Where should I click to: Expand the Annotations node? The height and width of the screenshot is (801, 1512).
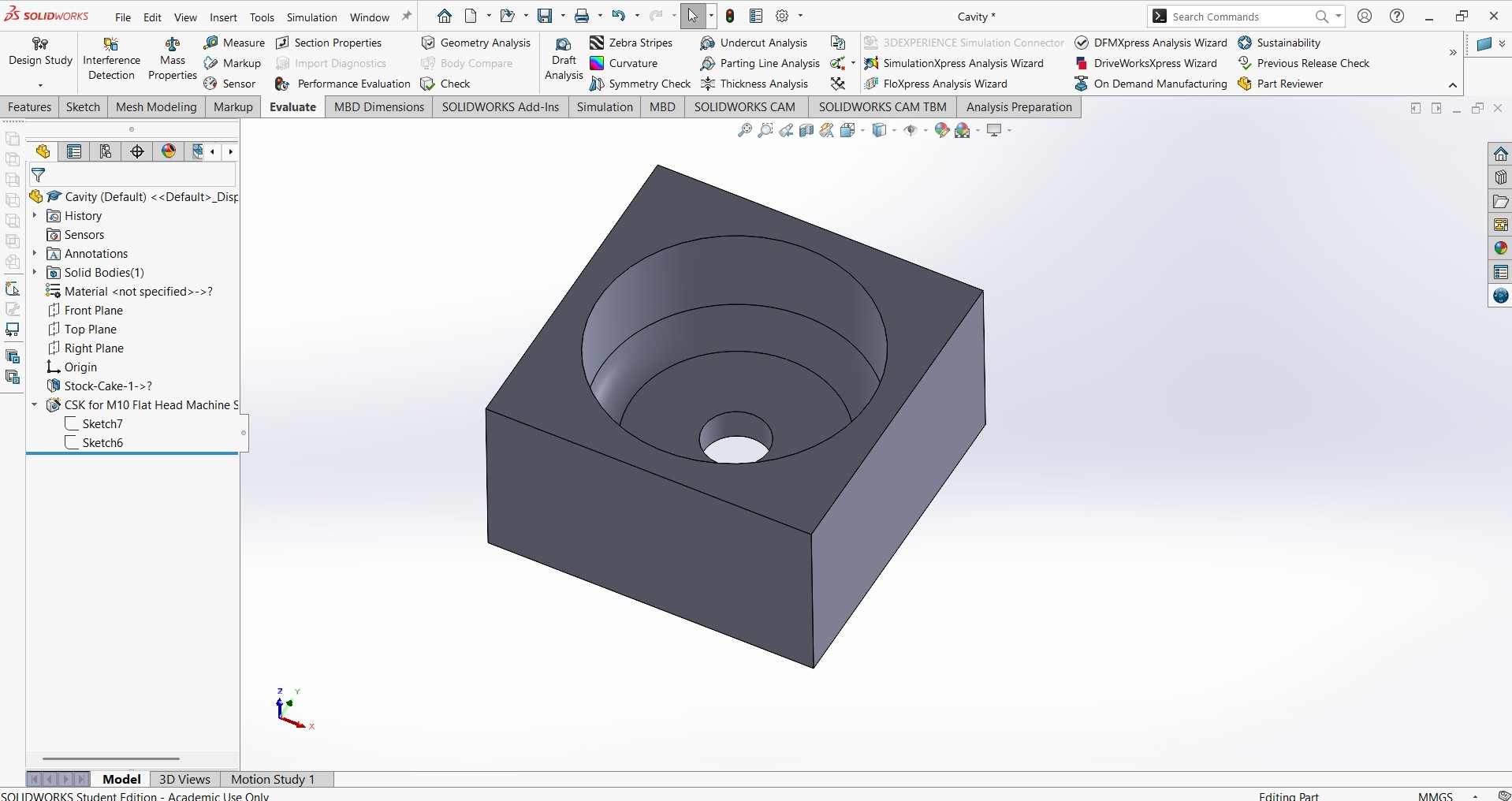click(x=34, y=253)
